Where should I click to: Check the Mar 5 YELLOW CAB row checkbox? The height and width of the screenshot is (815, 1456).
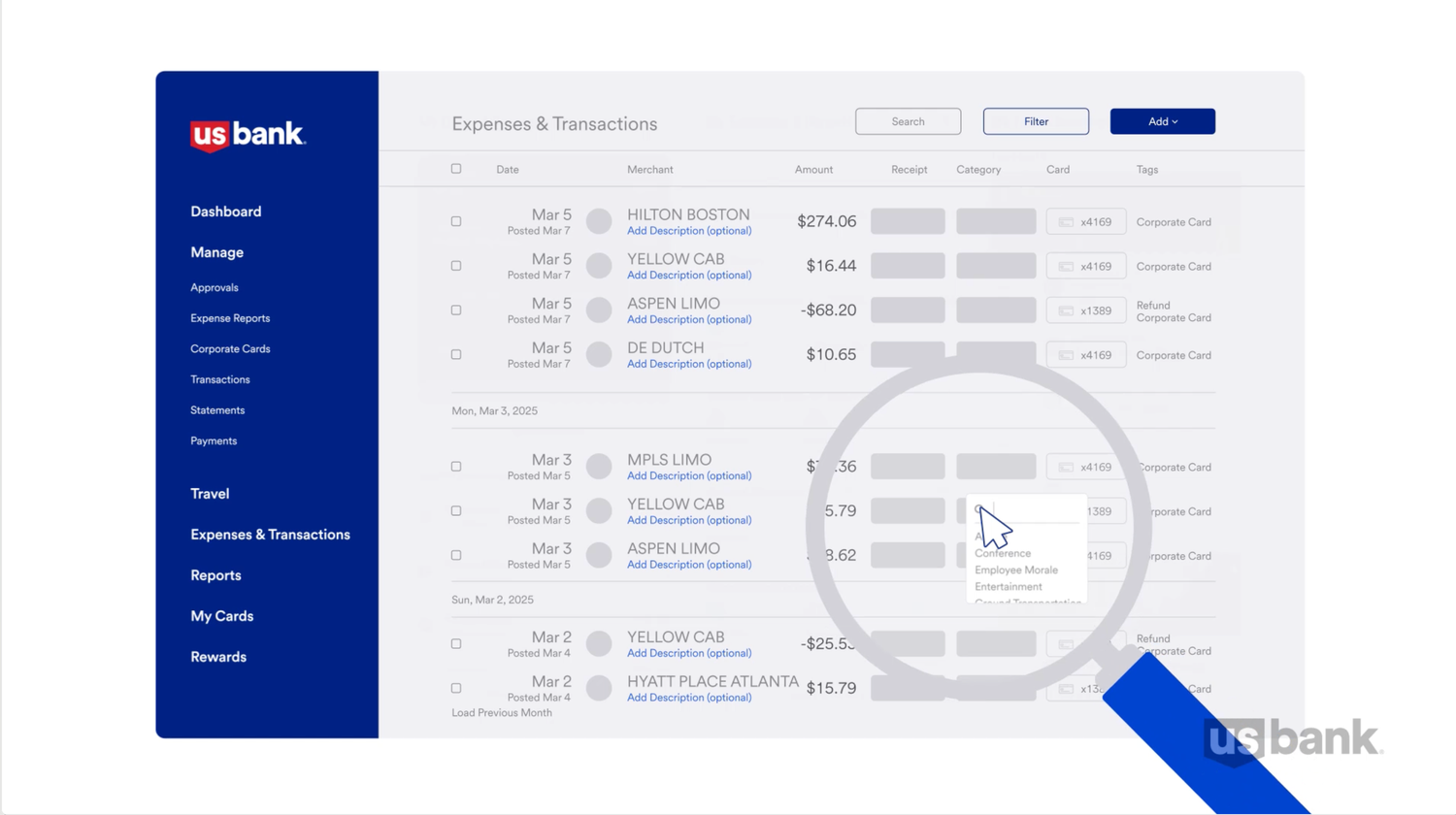456,266
